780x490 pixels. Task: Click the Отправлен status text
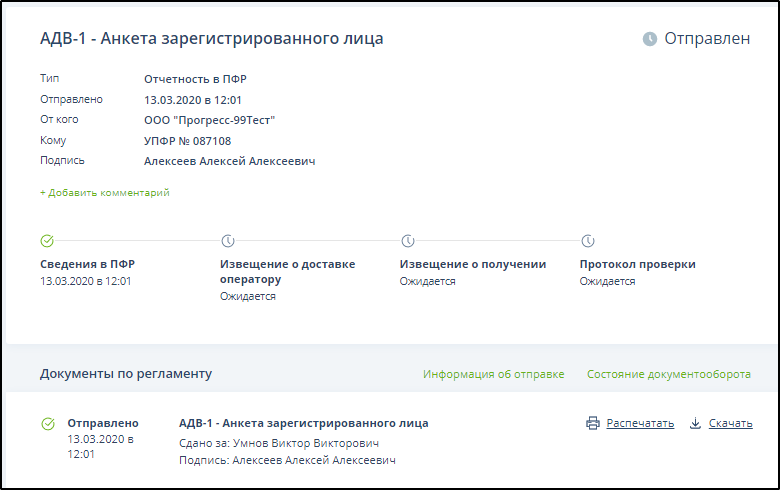(708, 39)
